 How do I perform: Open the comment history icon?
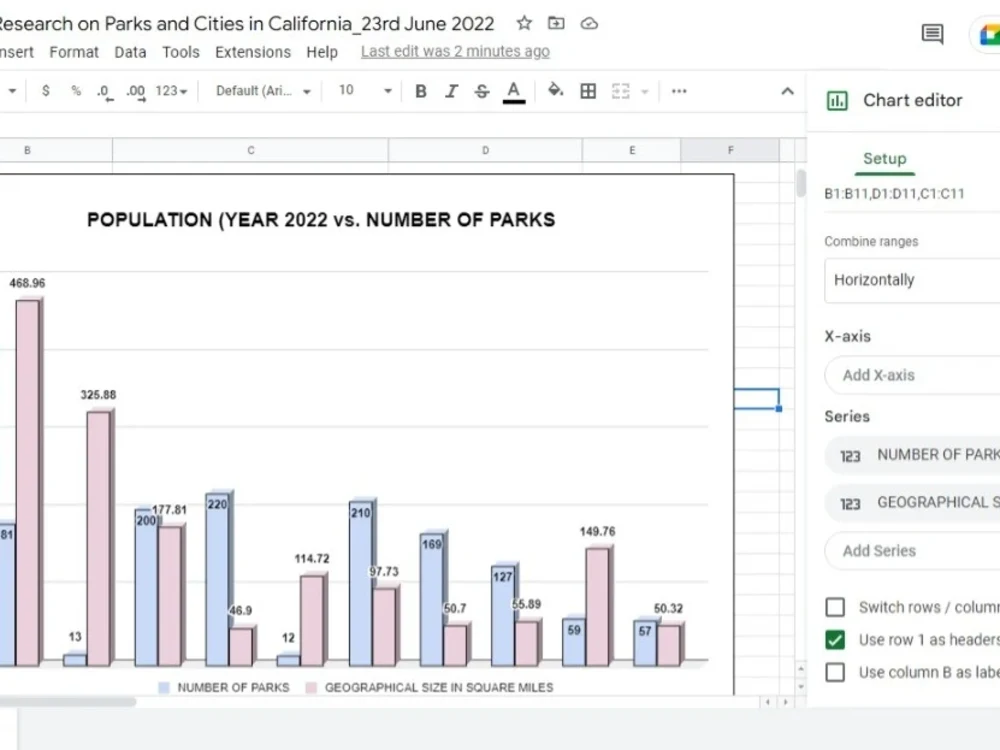pos(932,33)
